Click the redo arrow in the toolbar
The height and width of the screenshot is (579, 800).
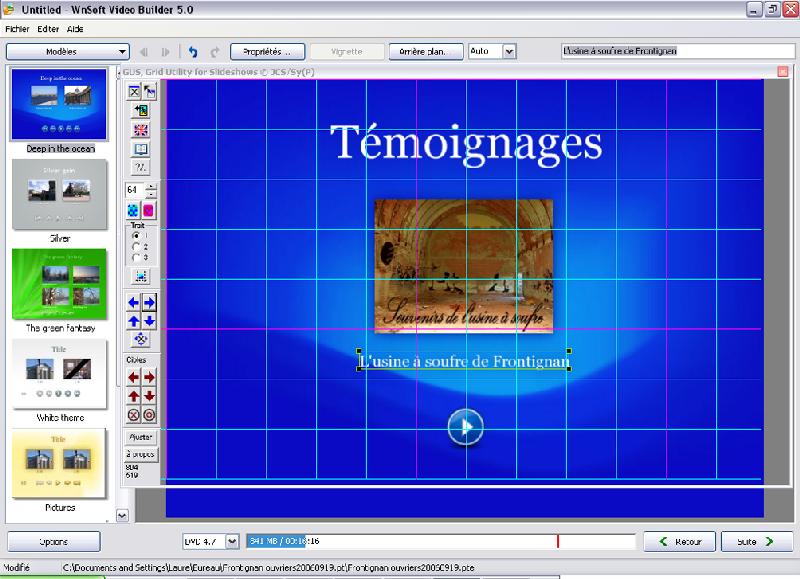point(215,52)
